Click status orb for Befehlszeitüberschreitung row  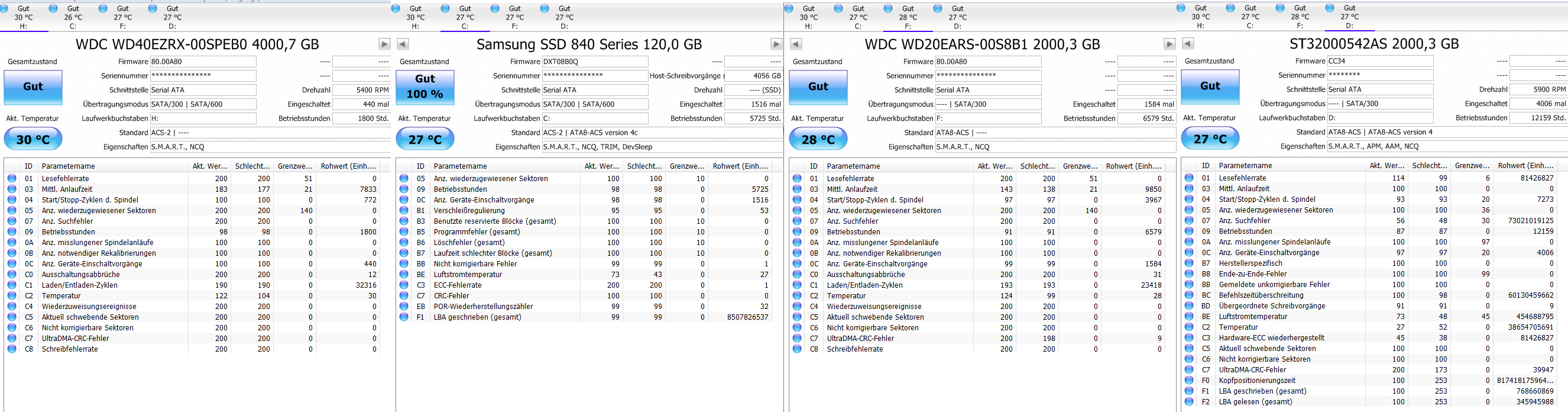[1189, 295]
